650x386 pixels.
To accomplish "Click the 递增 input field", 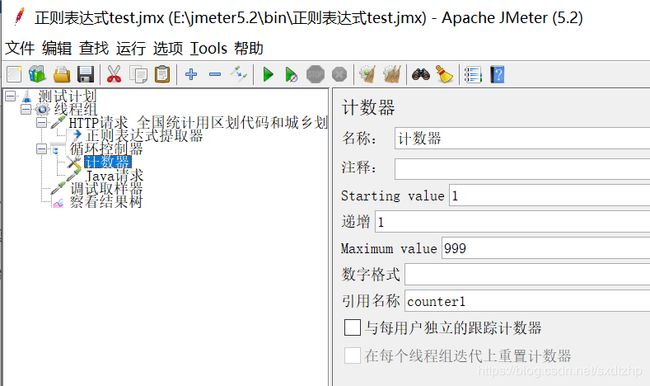I will [x=512, y=222].
